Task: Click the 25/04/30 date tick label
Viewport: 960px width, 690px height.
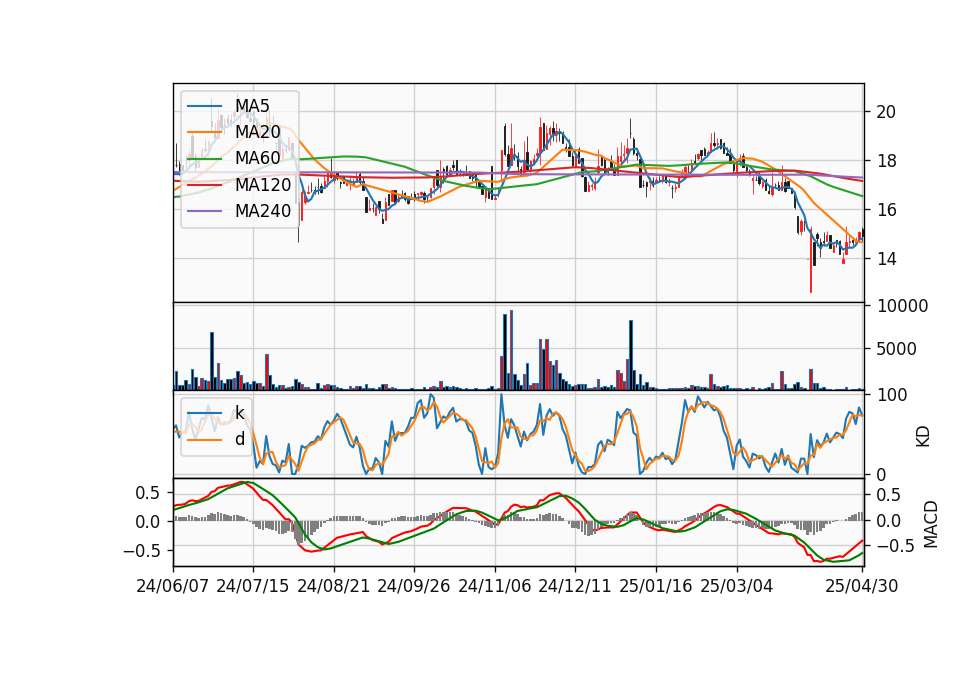Action: [862, 586]
